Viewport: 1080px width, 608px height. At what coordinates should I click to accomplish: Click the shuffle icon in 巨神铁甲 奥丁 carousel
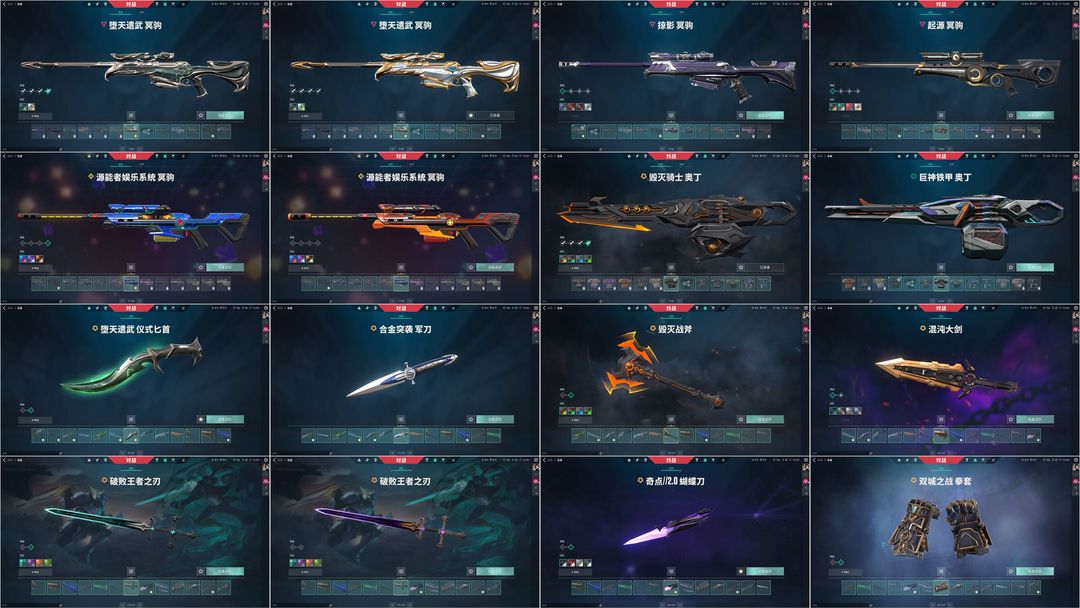click(x=910, y=283)
